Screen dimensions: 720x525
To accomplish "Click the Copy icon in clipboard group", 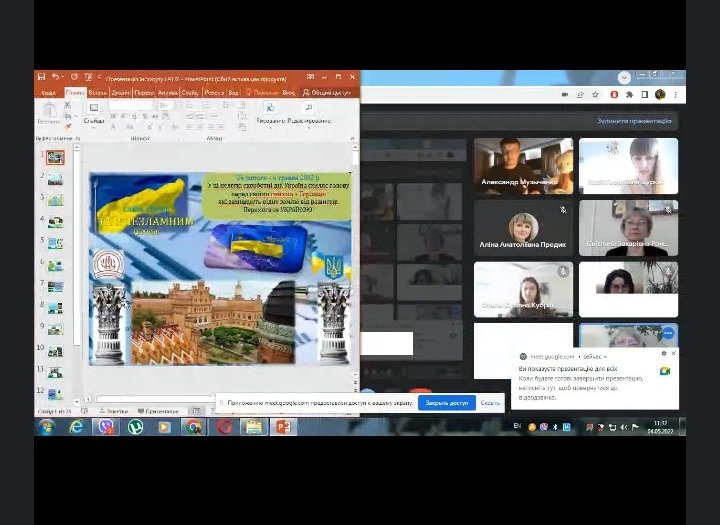I will [x=68, y=116].
